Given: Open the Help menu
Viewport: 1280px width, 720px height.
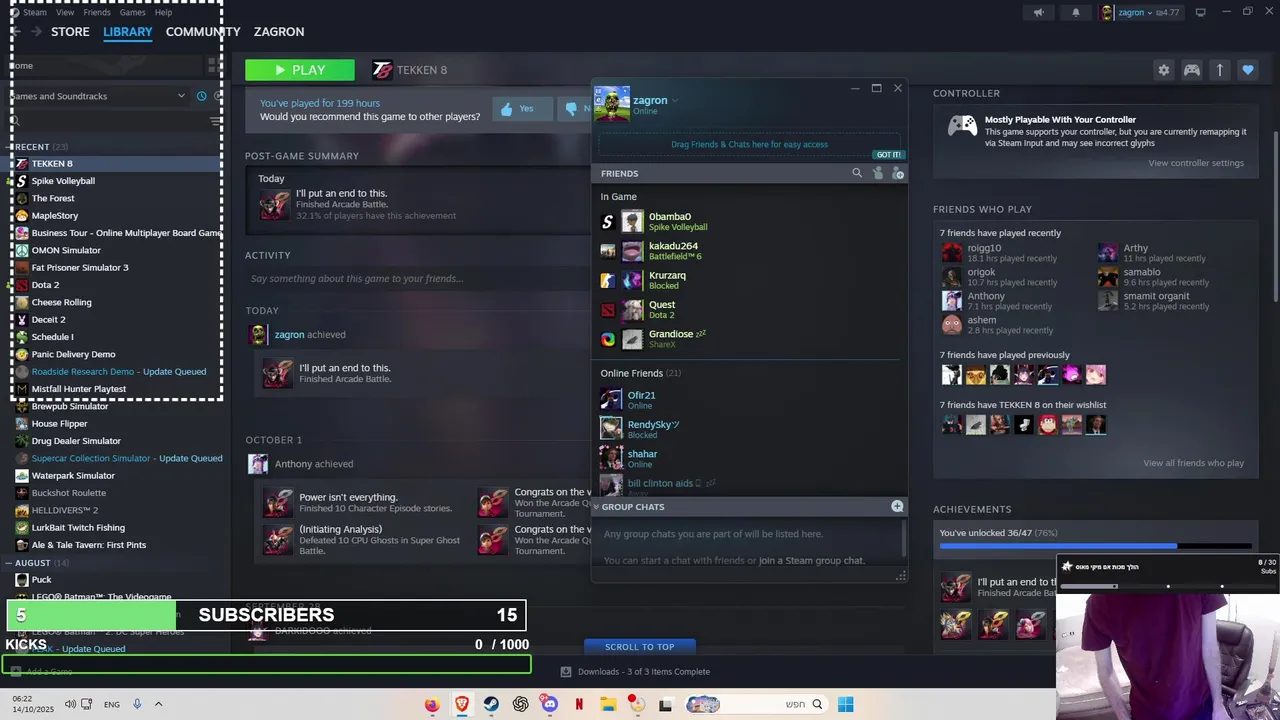Looking at the screenshot, I should (x=163, y=12).
